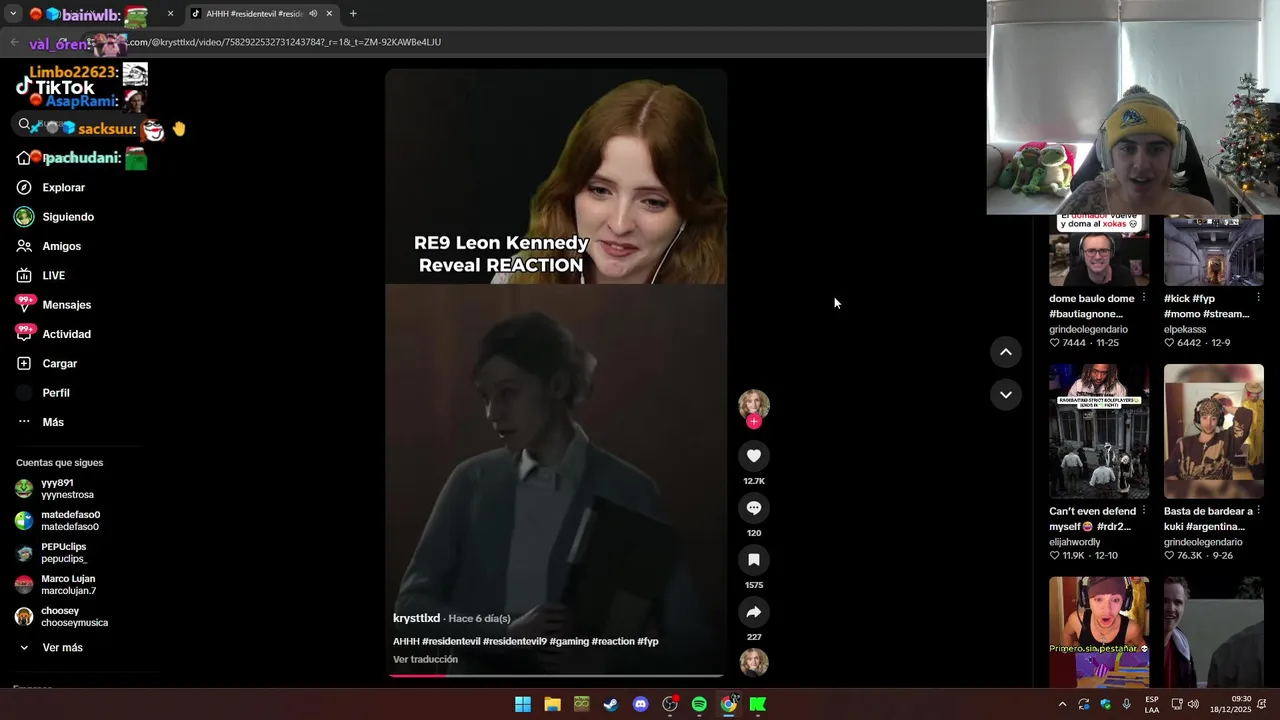Open Discord from the taskbar
The height and width of the screenshot is (720, 1280).
tap(640, 704)
